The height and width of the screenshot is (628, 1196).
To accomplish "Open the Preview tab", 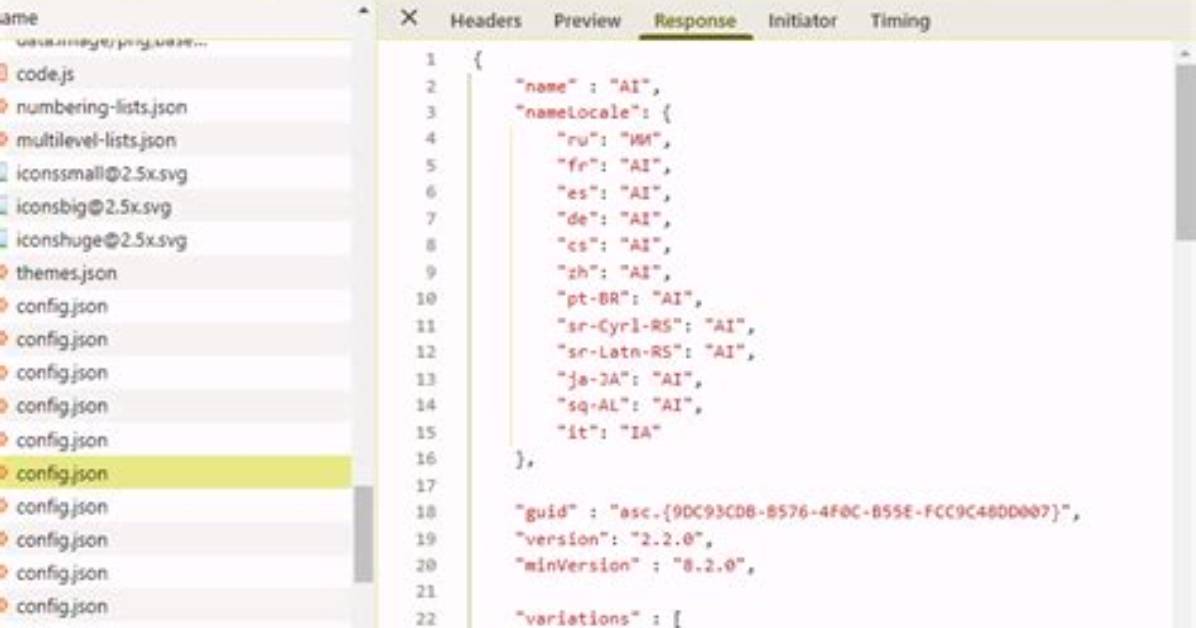I will (587, 21).
